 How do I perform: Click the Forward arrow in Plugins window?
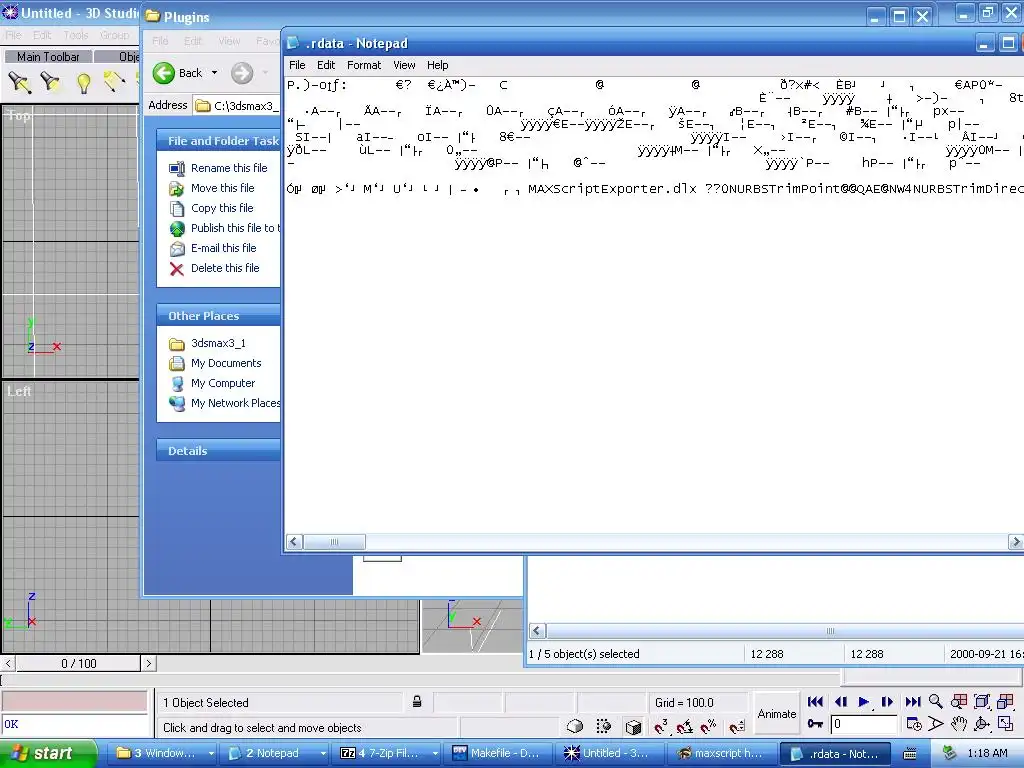pyautogui.click(x=242, y=73)
